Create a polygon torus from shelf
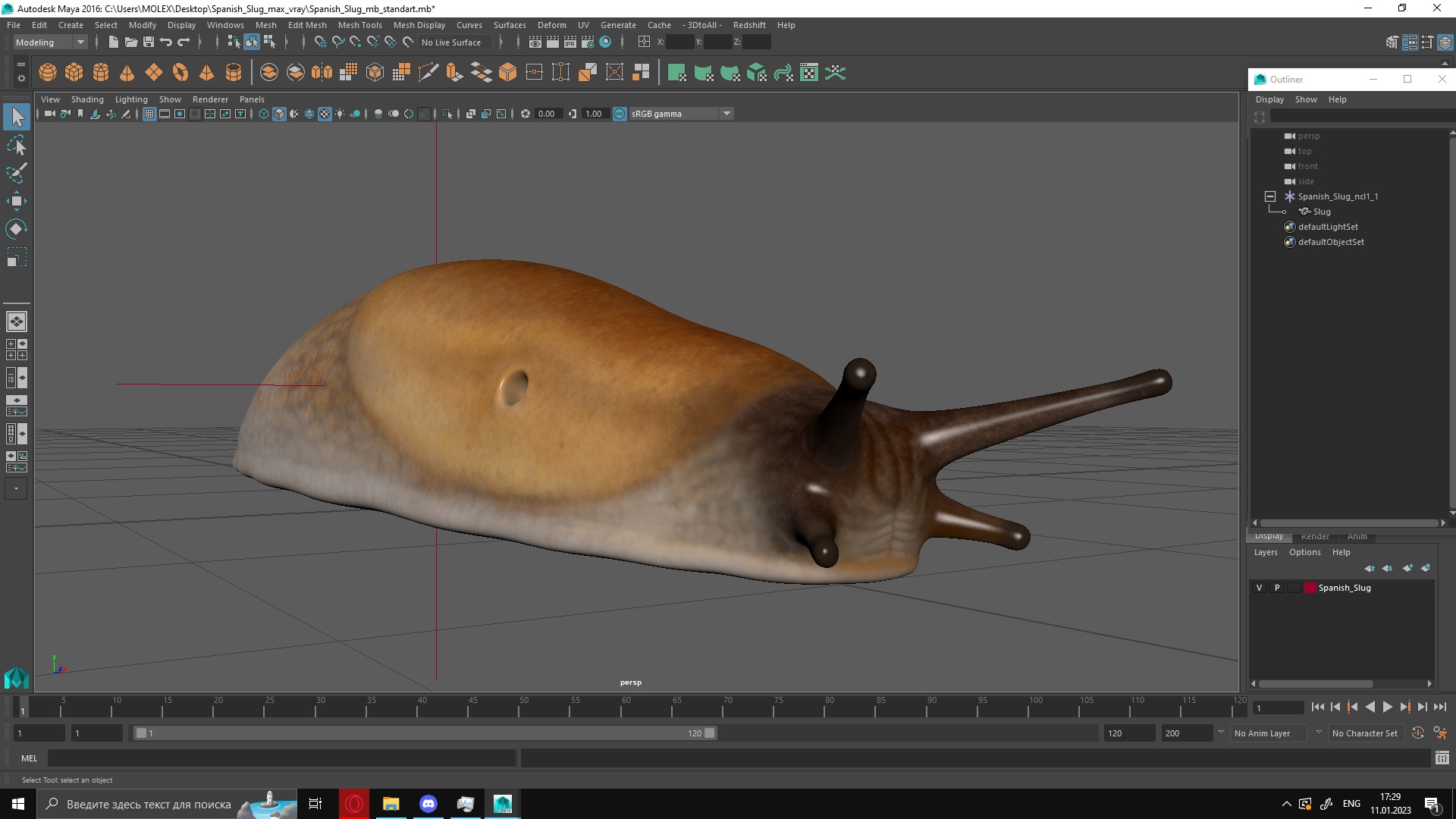Viewport: 1456px width, 819px height. [180, 73]
